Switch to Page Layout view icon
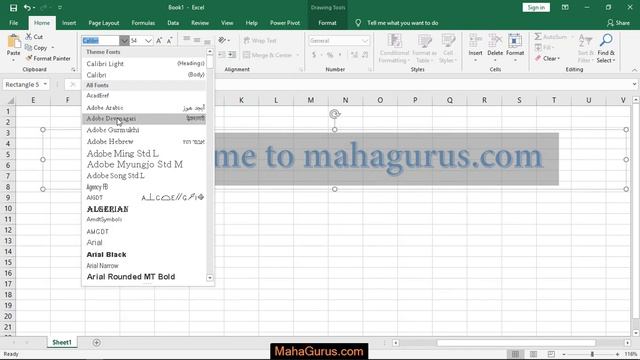The width and height of the screenshot is (640, 360). (x=533, y=354)
